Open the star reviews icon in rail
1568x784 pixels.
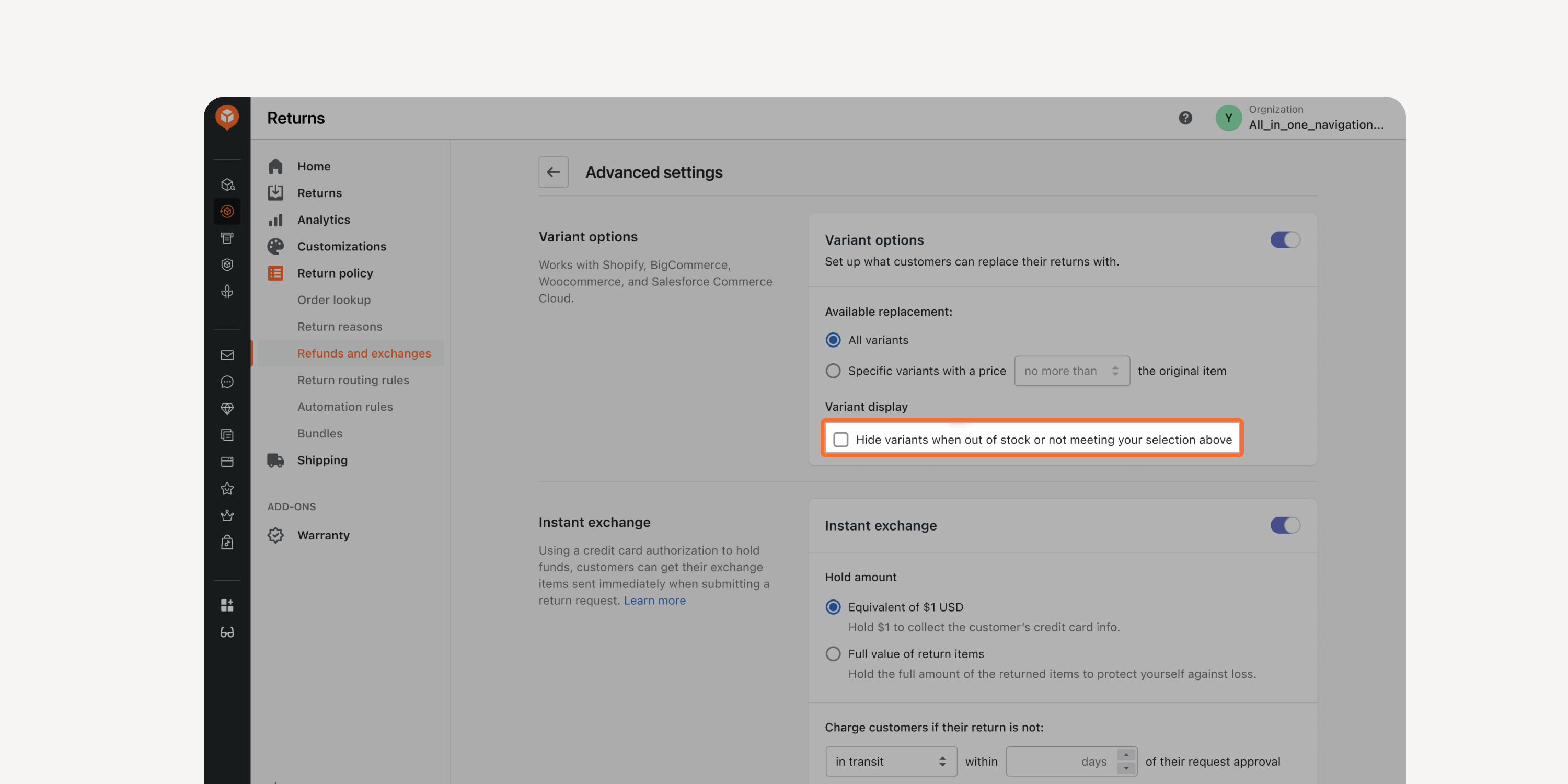point(227,489)
